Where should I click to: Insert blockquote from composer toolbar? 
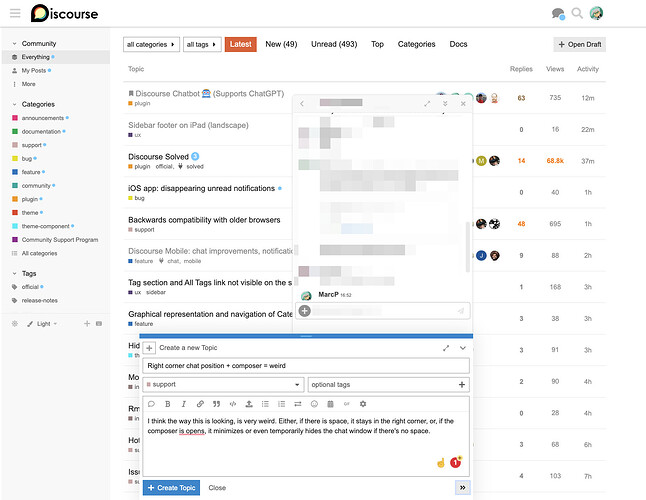point(216,404)
